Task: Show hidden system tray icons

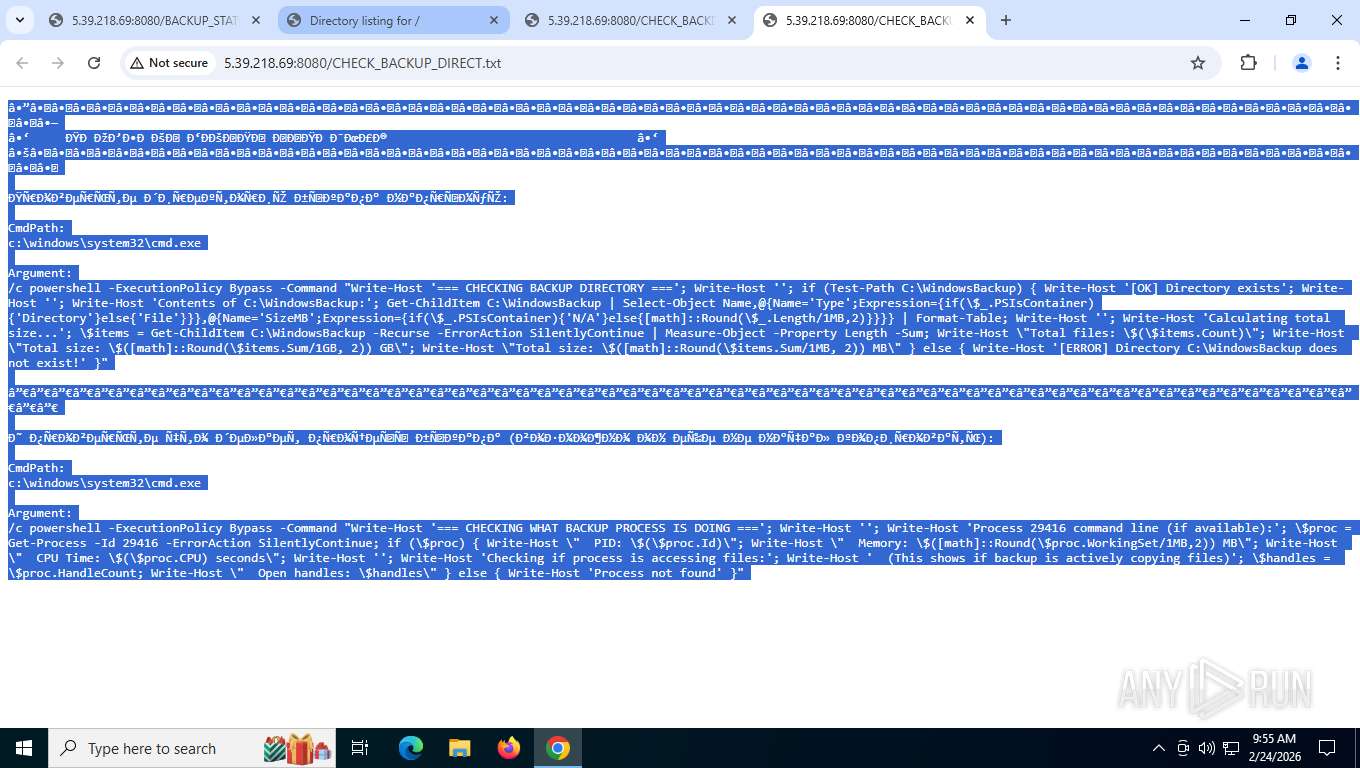Action: pos(1159,748)
